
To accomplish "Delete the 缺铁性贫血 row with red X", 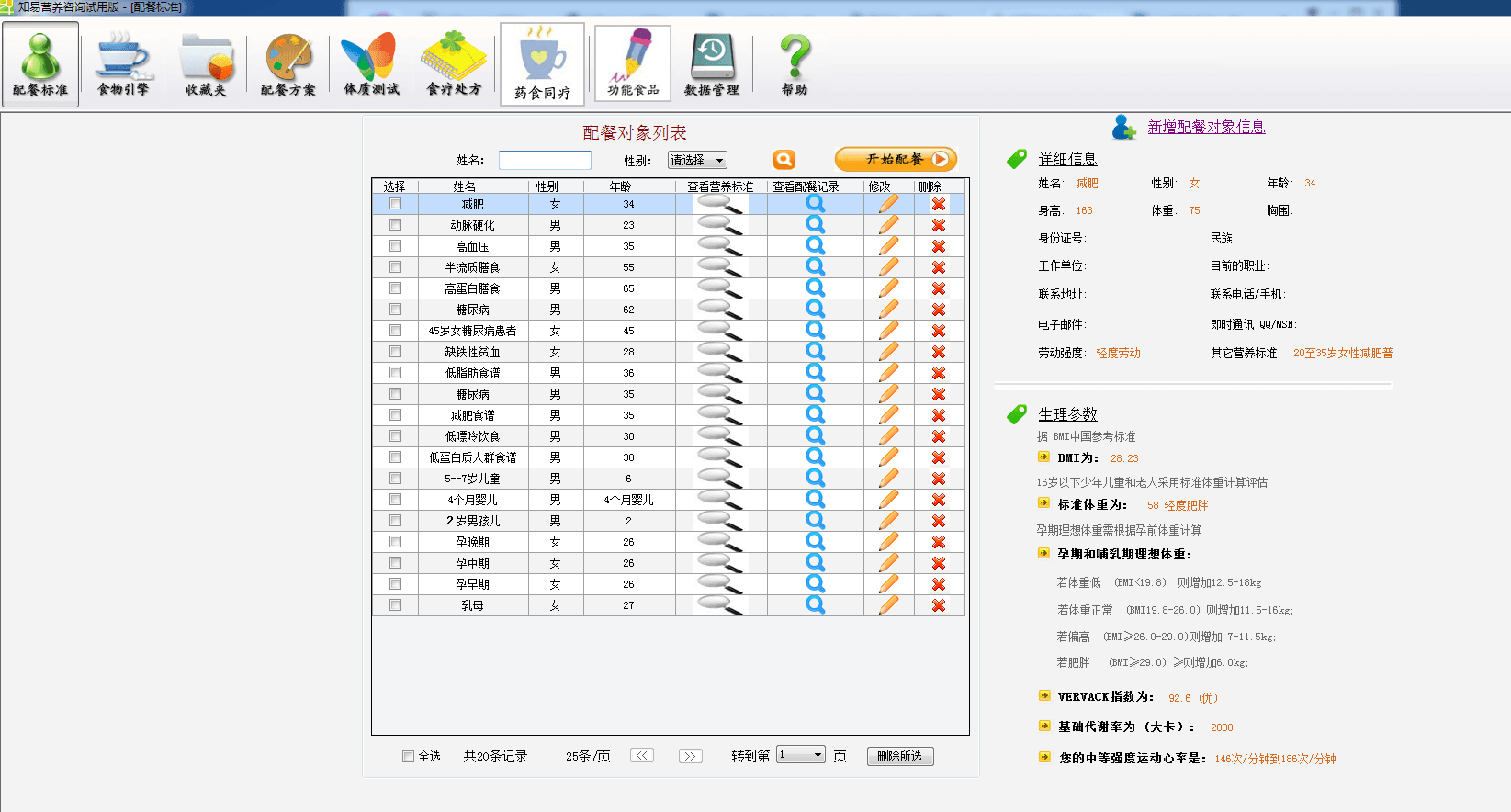I will [939, 352].
